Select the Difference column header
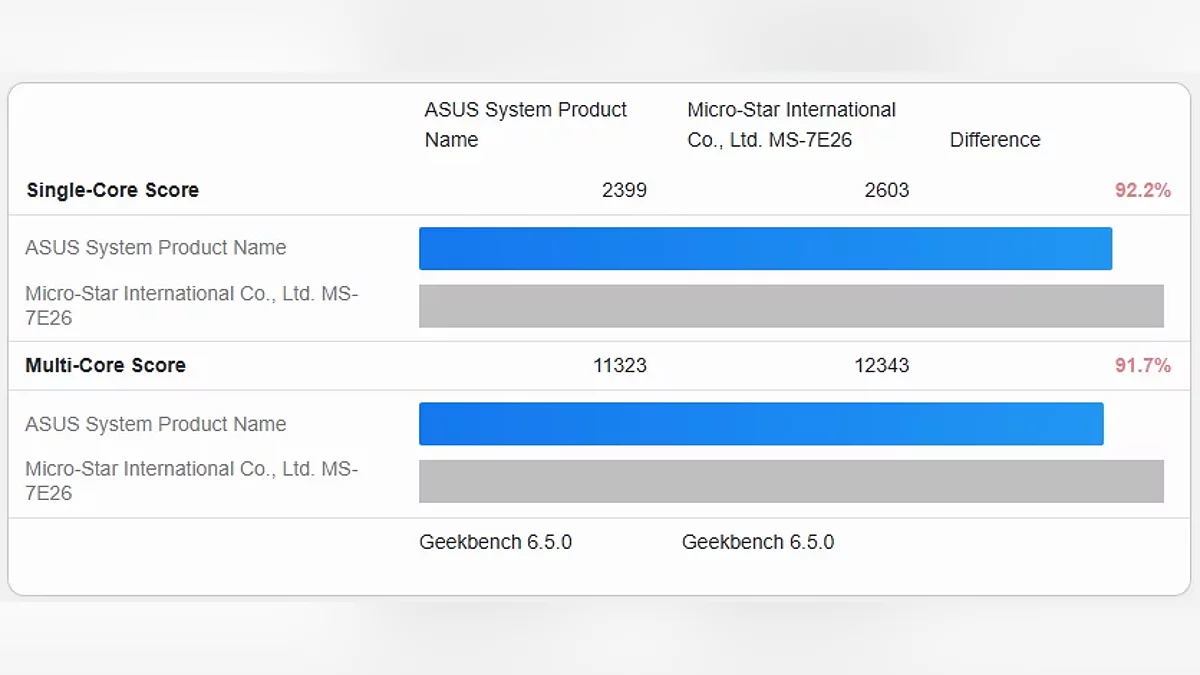The image size is (1200, 675). (x=995, y=140)
